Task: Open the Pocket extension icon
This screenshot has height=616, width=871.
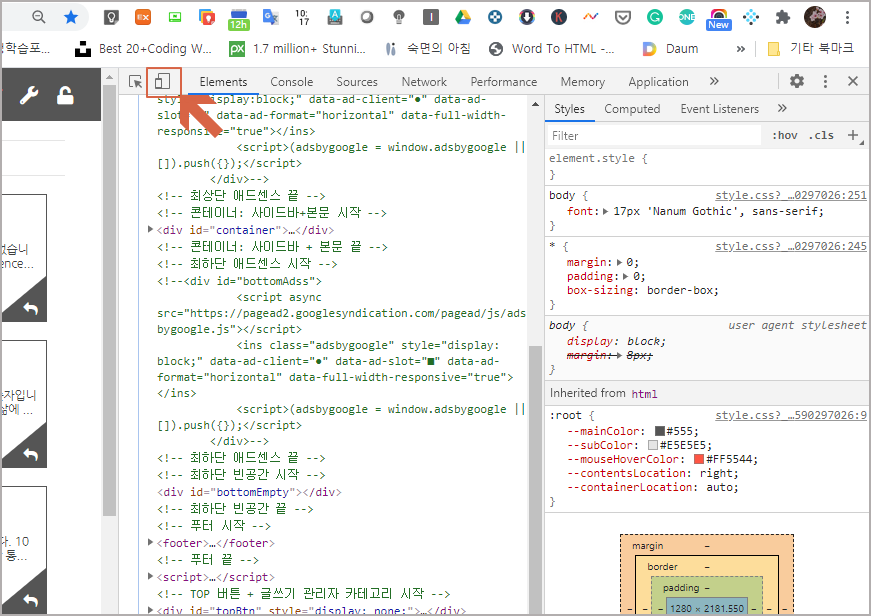Action: (623, 17)
